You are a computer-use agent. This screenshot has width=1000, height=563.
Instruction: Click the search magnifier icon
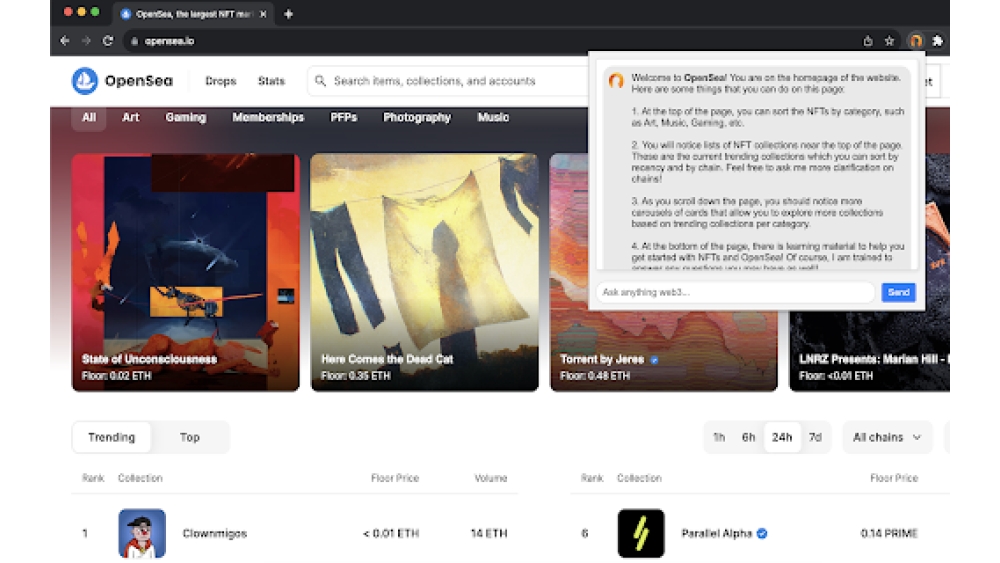pos(320,81)
